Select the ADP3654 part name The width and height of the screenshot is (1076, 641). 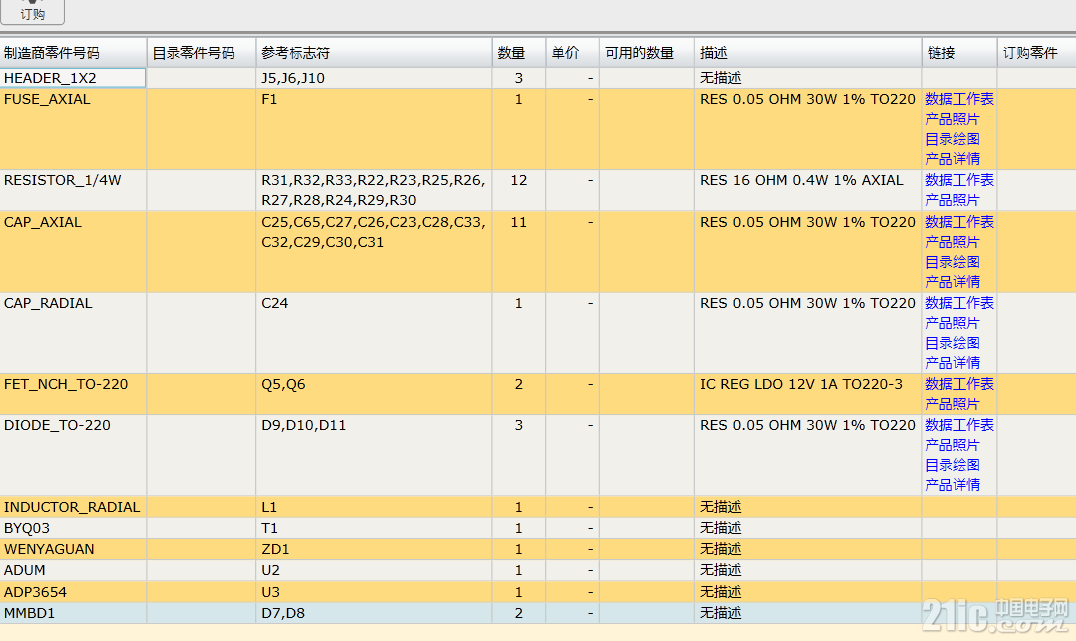pyautogui.click(x=35, y=592)
